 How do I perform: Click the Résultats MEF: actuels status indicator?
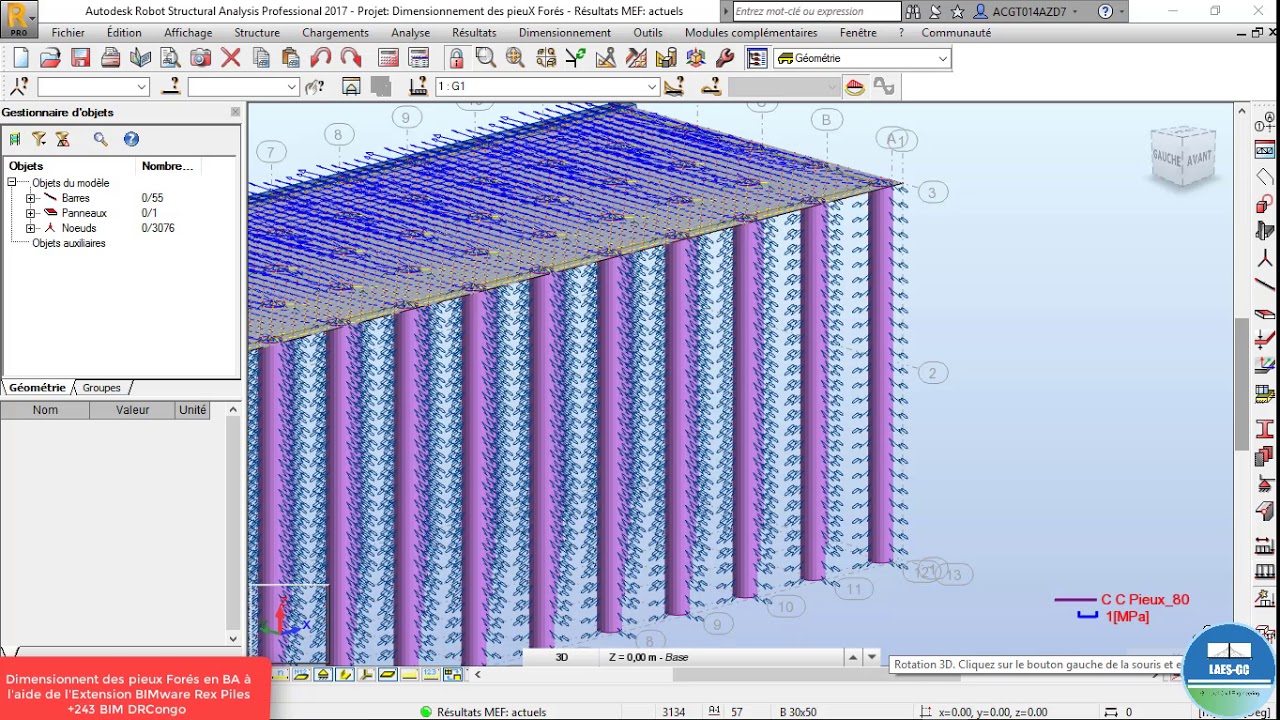tap(484, 712)
